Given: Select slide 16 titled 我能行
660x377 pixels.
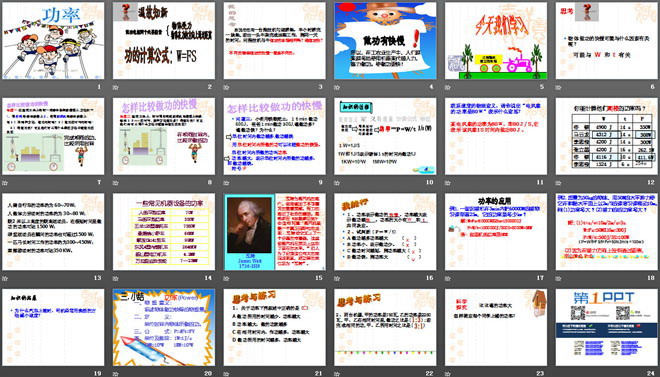Looking at the screenshot, I should (385, 232).
